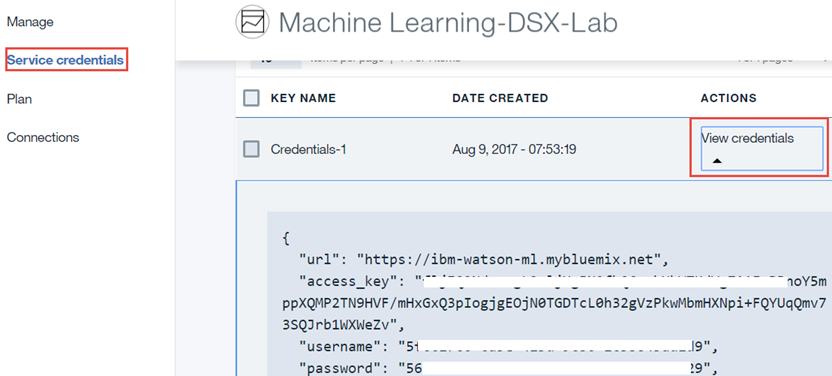832x376 pixels.
Task: Click the Machine Learning service chart icon
Action: [x=252, y=21]
